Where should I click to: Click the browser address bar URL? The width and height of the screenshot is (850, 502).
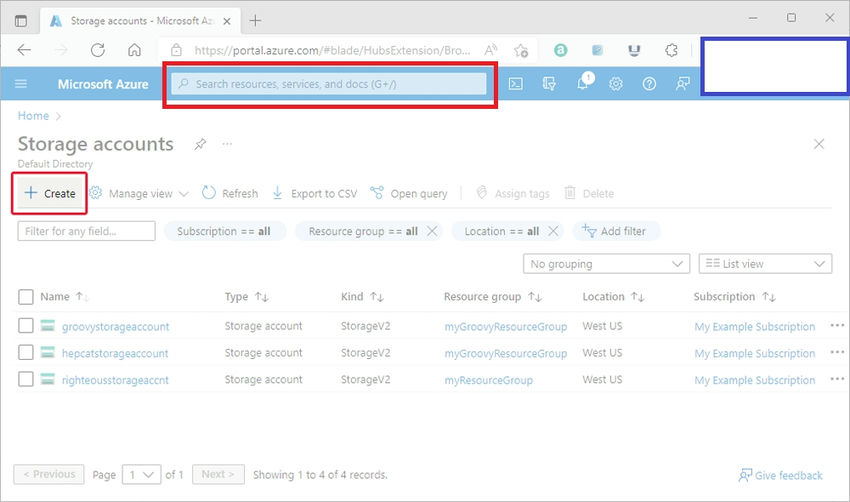(332, 50)
